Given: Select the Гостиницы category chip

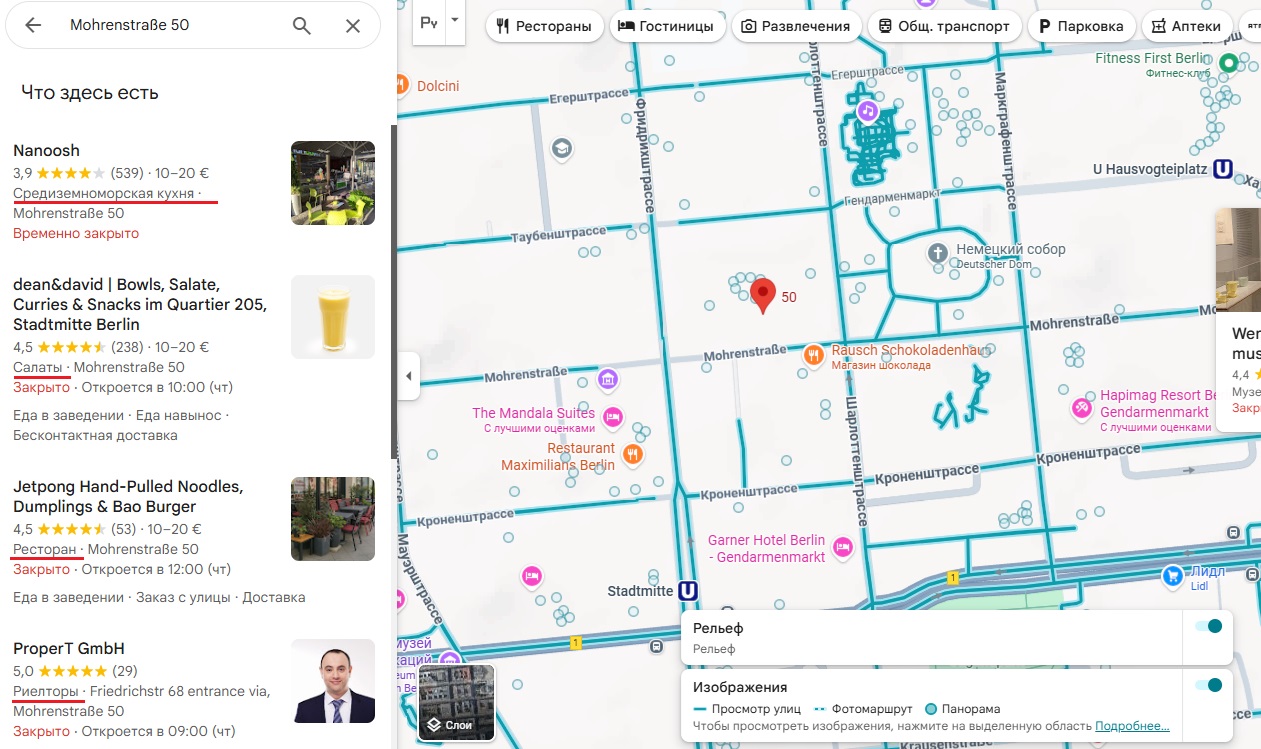Looking at the screenshot, I should 667,26.
